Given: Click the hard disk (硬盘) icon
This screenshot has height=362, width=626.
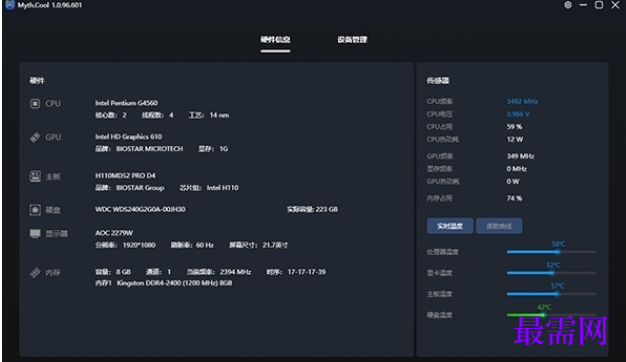Looking at the screenshot, I should point(35,210).
